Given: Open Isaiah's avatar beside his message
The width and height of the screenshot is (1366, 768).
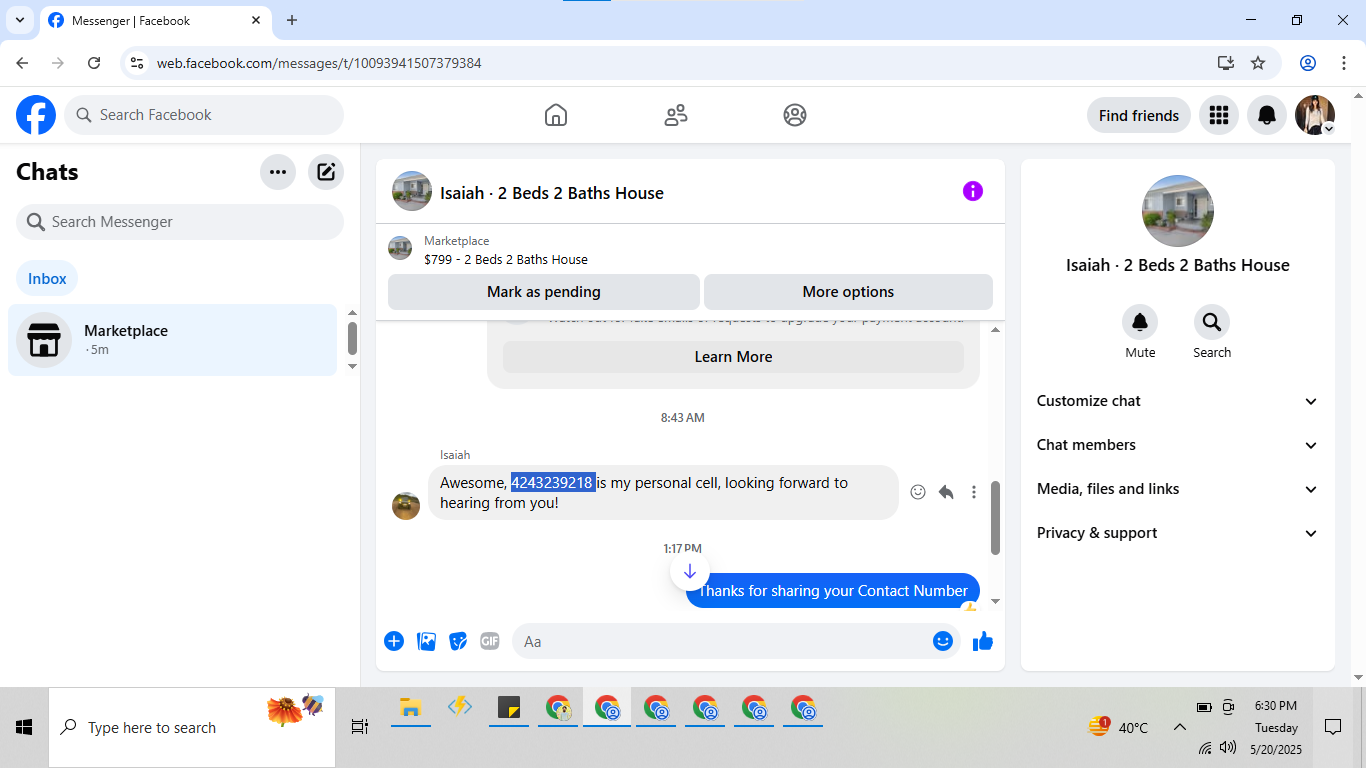Looking at the screenshot, I should click(406, 506).
